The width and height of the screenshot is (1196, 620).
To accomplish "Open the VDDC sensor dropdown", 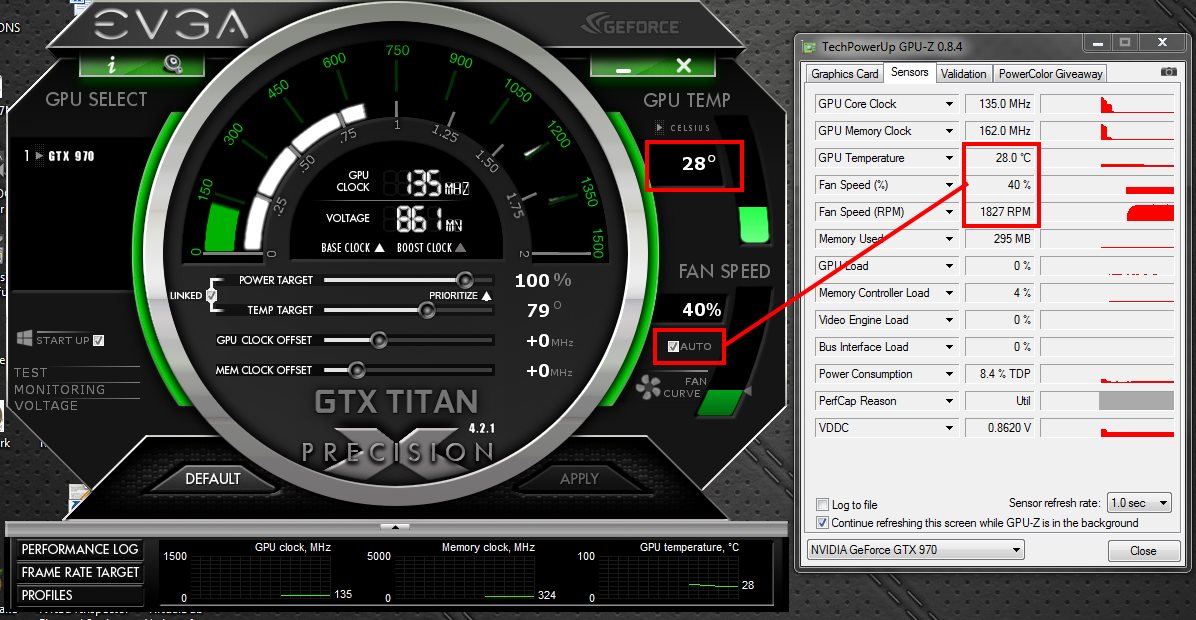I will (949, 428).
